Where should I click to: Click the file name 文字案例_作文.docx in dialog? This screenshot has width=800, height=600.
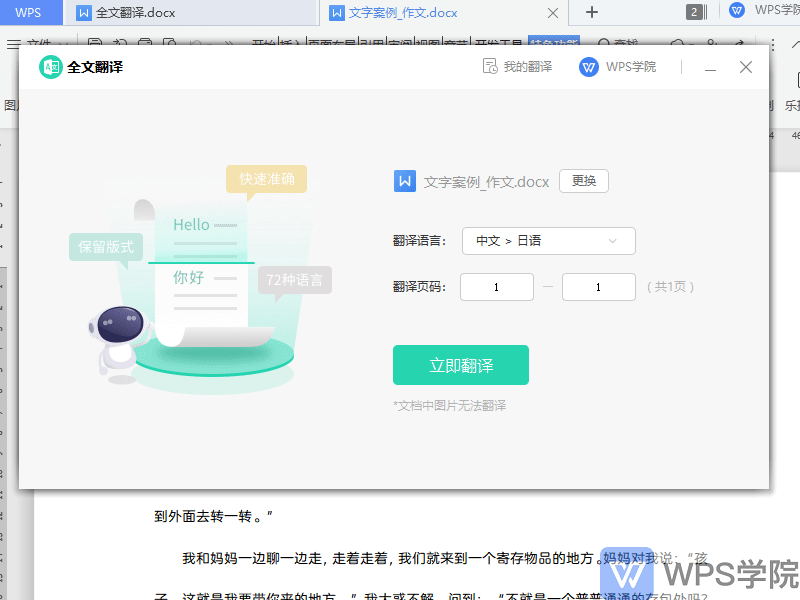[x=486, y=182]
